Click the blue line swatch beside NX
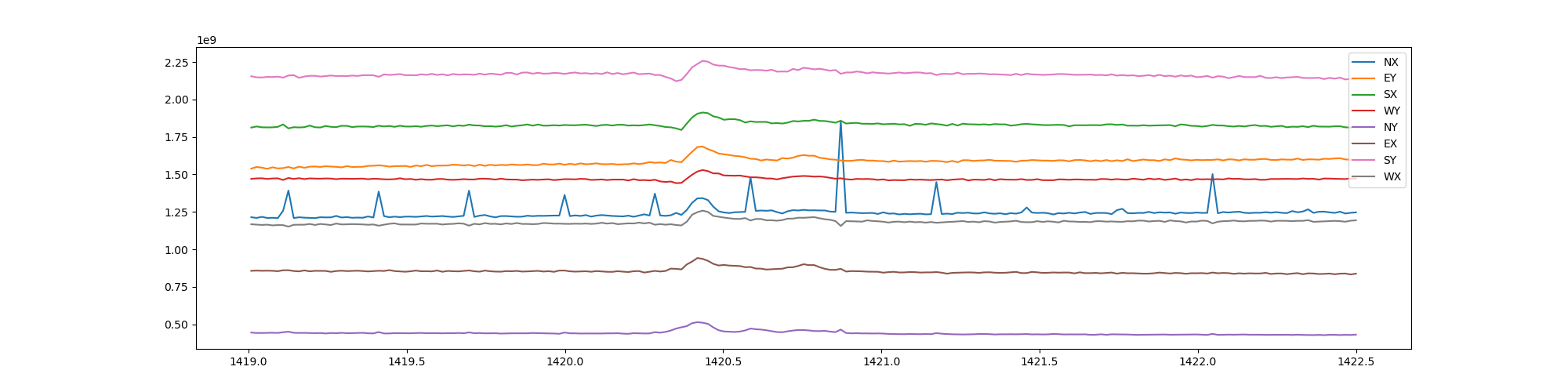The image size is (1568, 392). click(x=1364, y=62)
